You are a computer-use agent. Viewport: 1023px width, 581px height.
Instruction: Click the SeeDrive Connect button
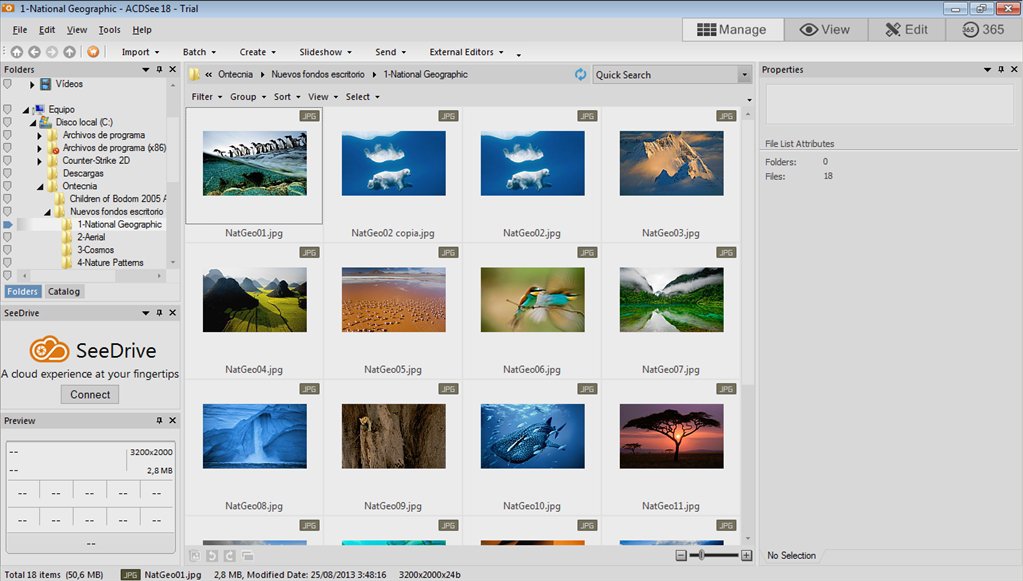pyautogui.click(x=90, y=394)
